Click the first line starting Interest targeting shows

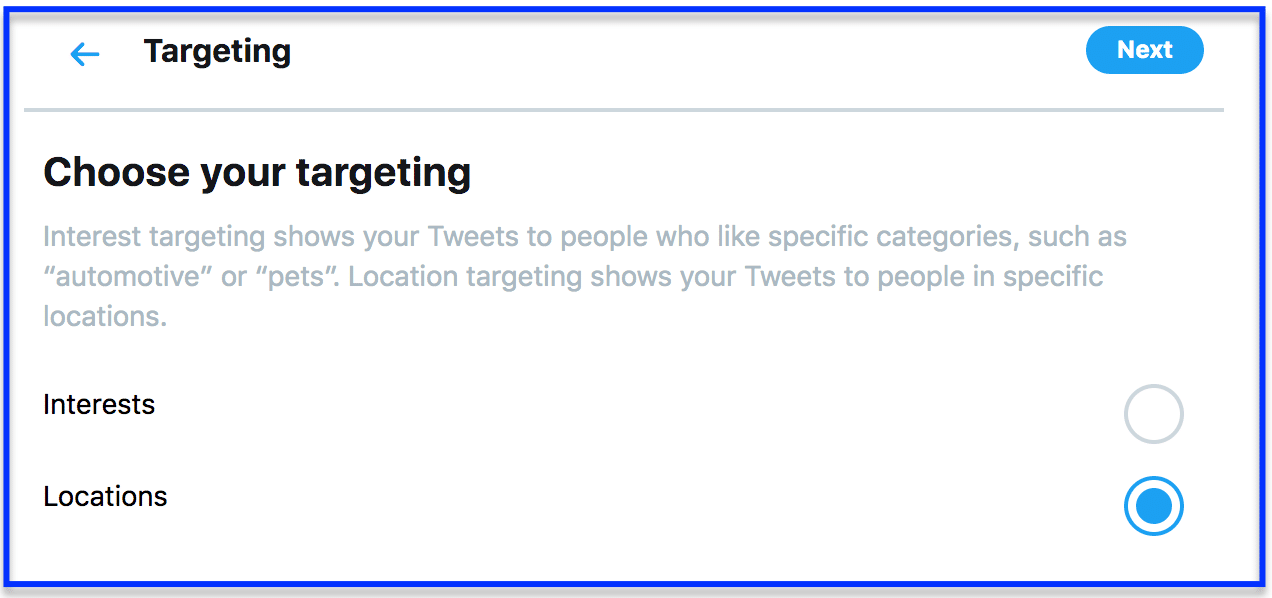click(x=585, y=238)
